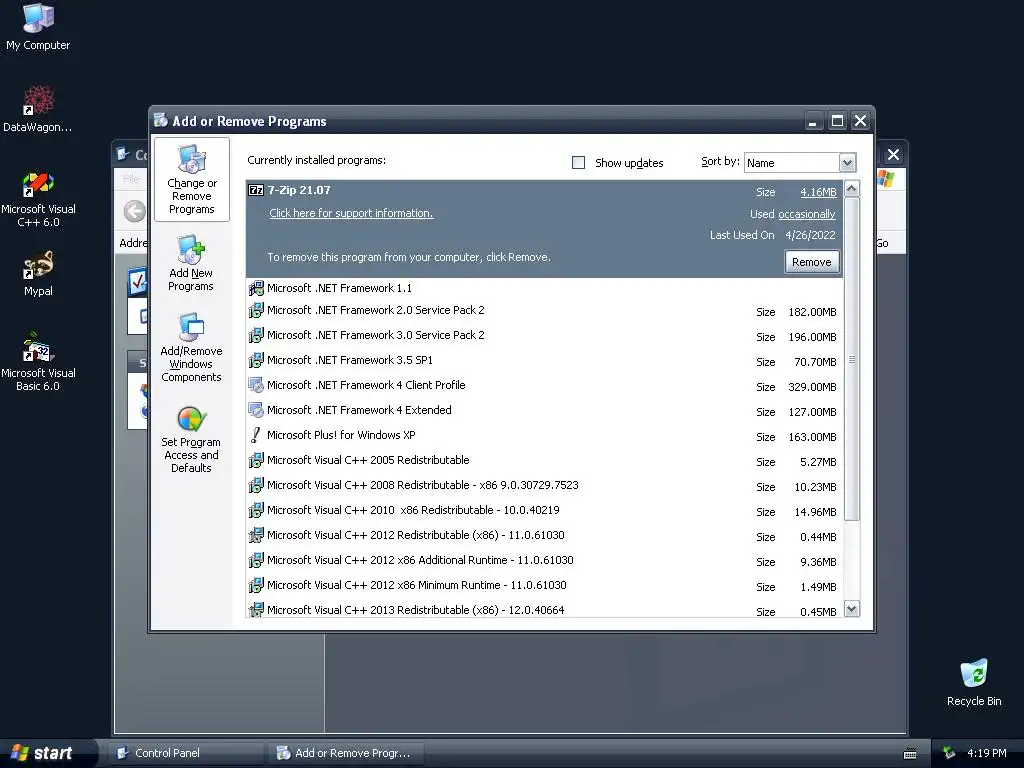The image size is (1024, 768).
Task: Open the Sort by Name dropdown
Action: coord(847,163)
